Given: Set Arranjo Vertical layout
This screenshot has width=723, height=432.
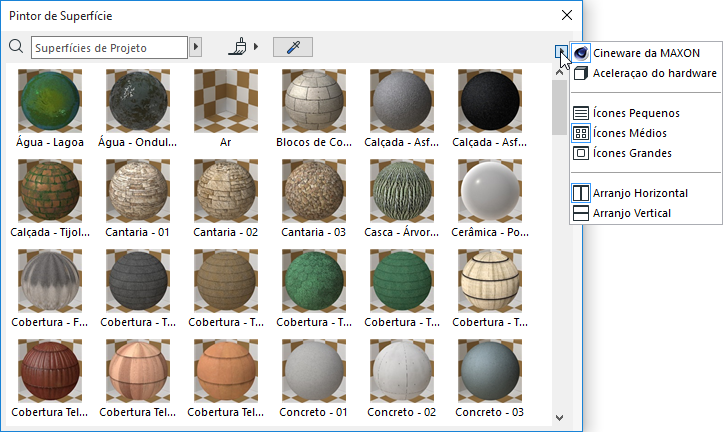Looking at the screenshot, I should 630,213.
